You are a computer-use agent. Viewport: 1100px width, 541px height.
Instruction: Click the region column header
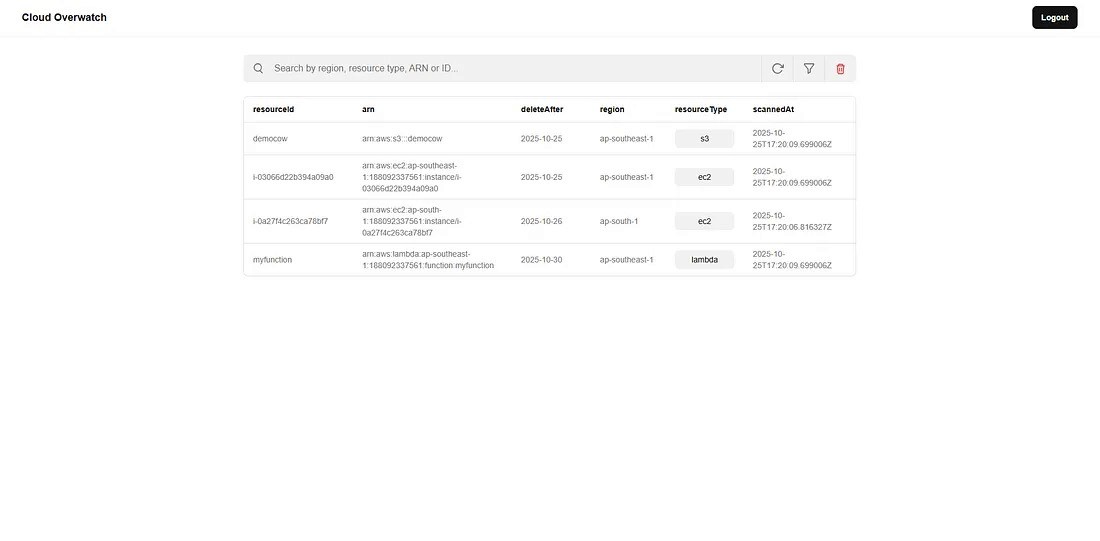tap(612, 109)
